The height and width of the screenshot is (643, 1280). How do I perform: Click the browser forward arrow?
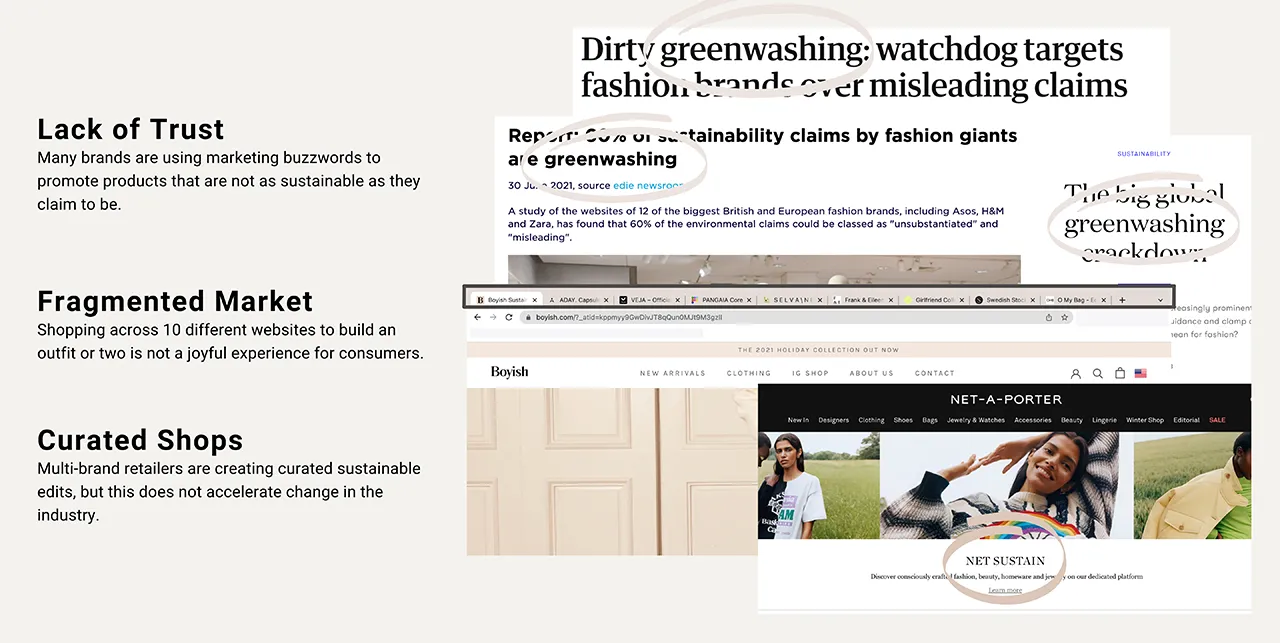pyautogui.click(x=492, y=317)
